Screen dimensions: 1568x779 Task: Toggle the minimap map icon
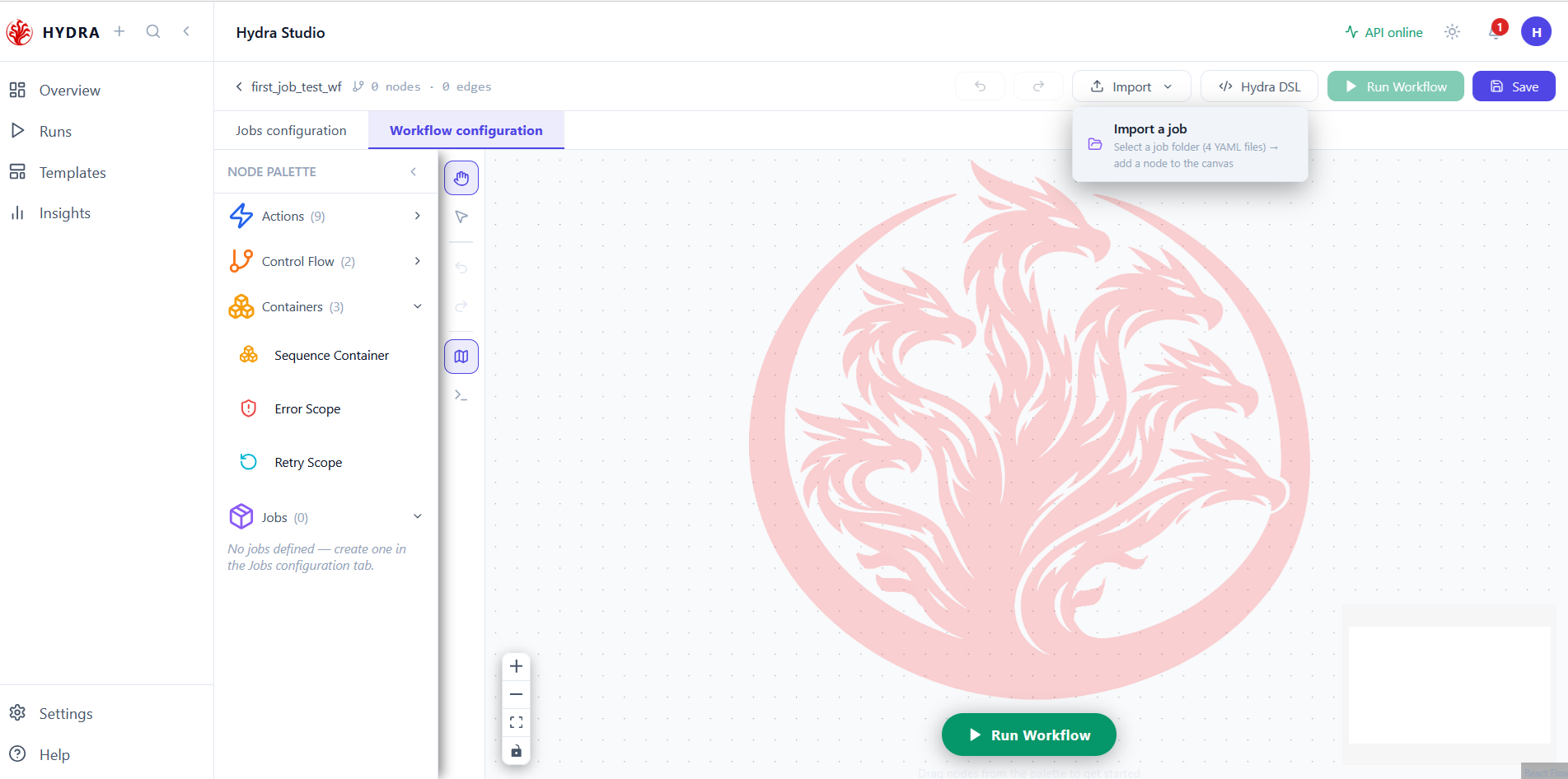coord(461,357)
